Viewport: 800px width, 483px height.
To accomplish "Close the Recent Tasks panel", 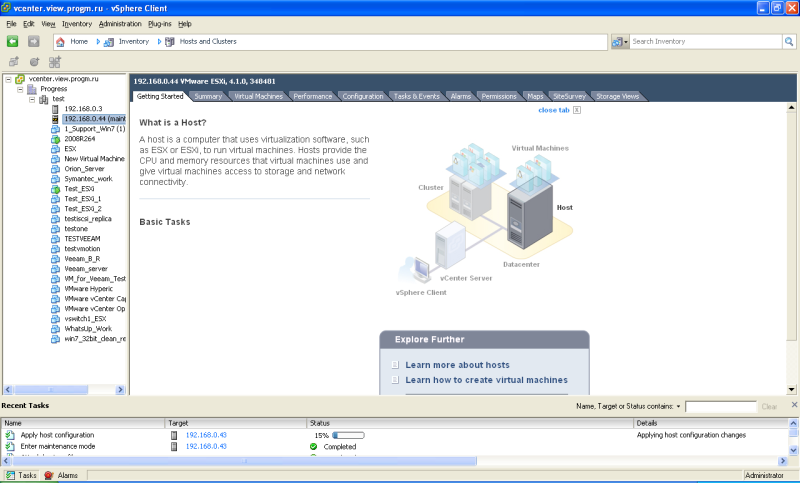I will tap(794, 405).
